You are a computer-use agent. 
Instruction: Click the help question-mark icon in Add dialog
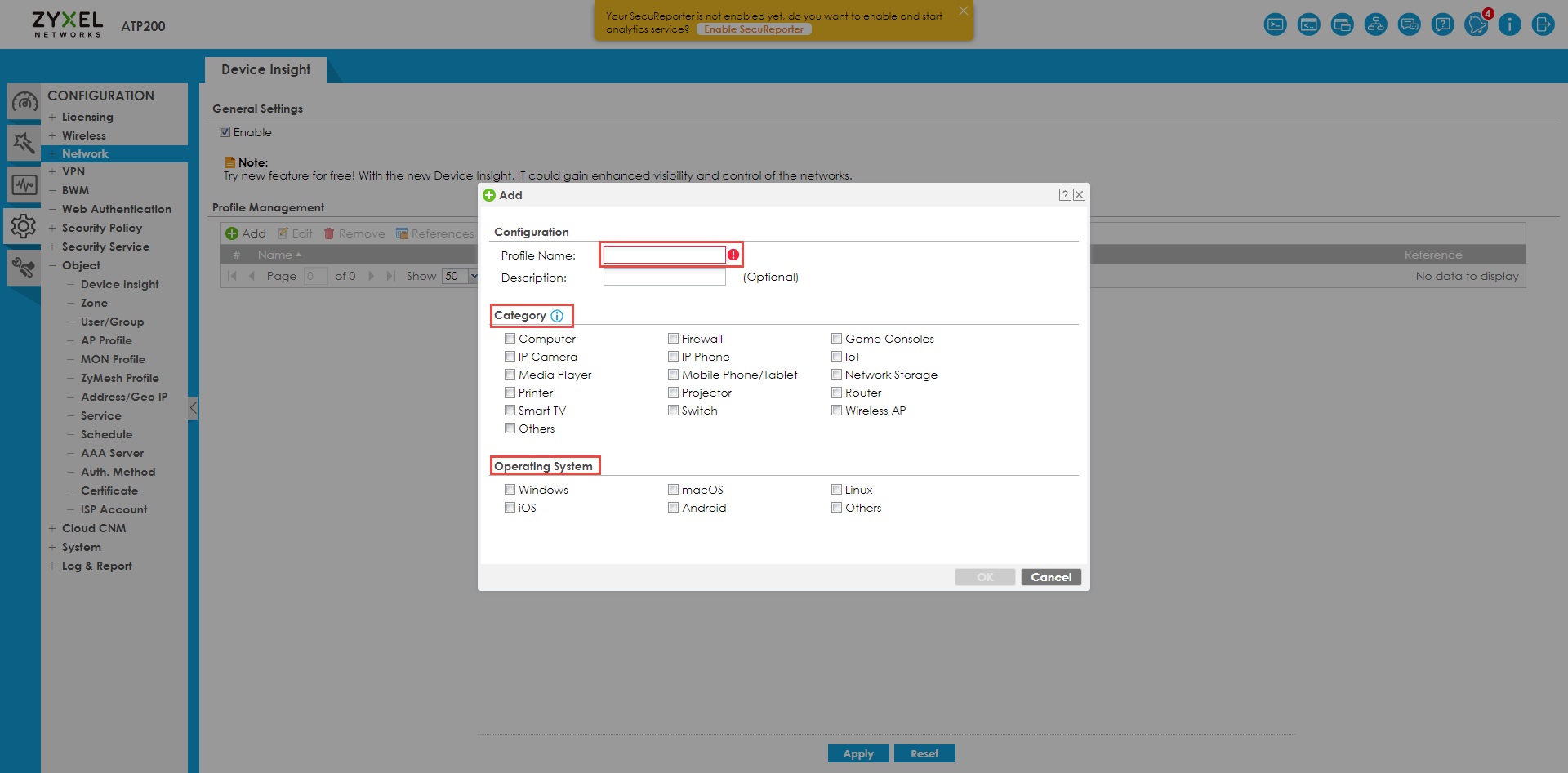point(1065,195)
